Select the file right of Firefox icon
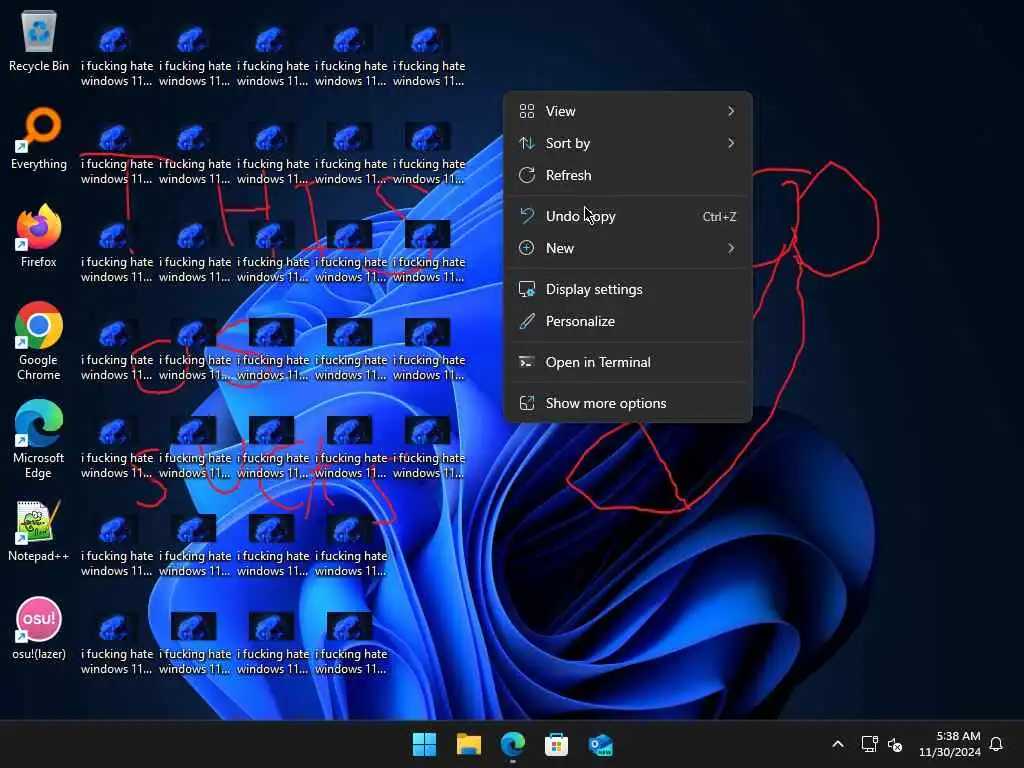 point(116,252)
